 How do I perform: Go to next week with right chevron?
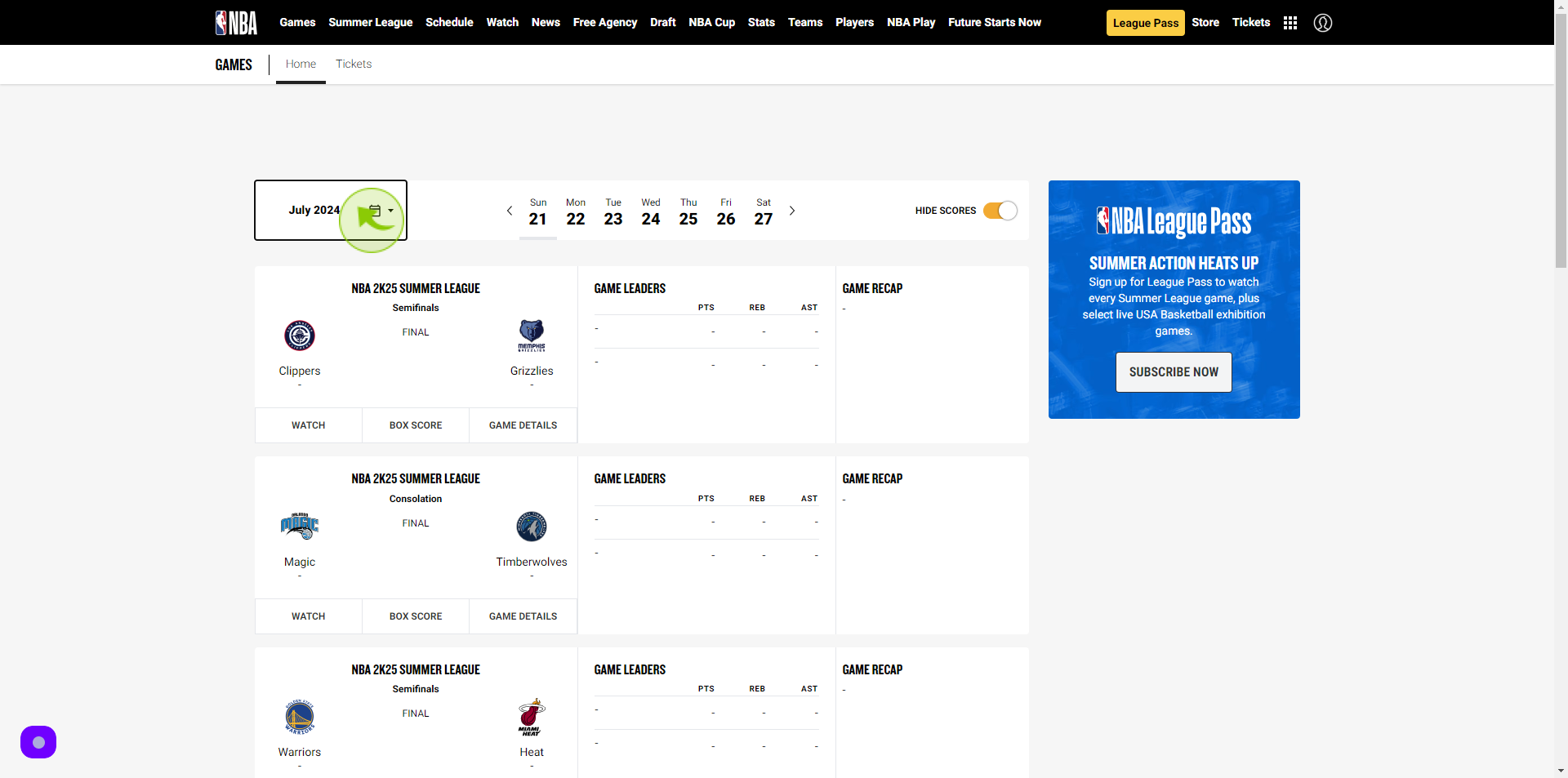[x=792, y=211]
